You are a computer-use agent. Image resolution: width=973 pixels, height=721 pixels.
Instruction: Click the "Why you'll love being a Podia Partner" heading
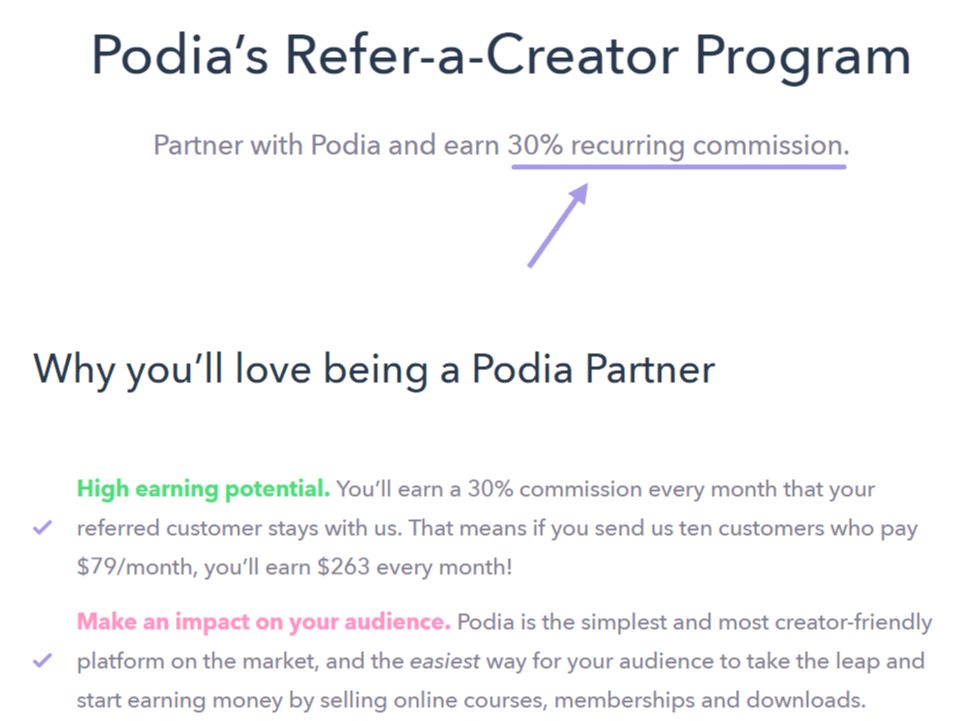pos(374,370)
